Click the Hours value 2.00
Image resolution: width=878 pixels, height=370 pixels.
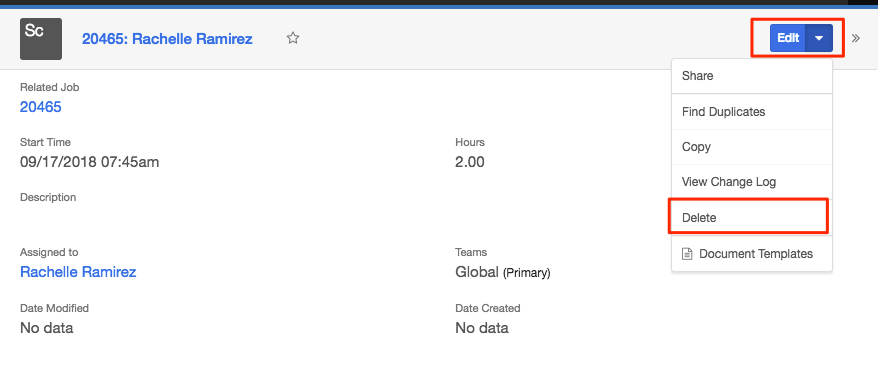coord(470,162)
